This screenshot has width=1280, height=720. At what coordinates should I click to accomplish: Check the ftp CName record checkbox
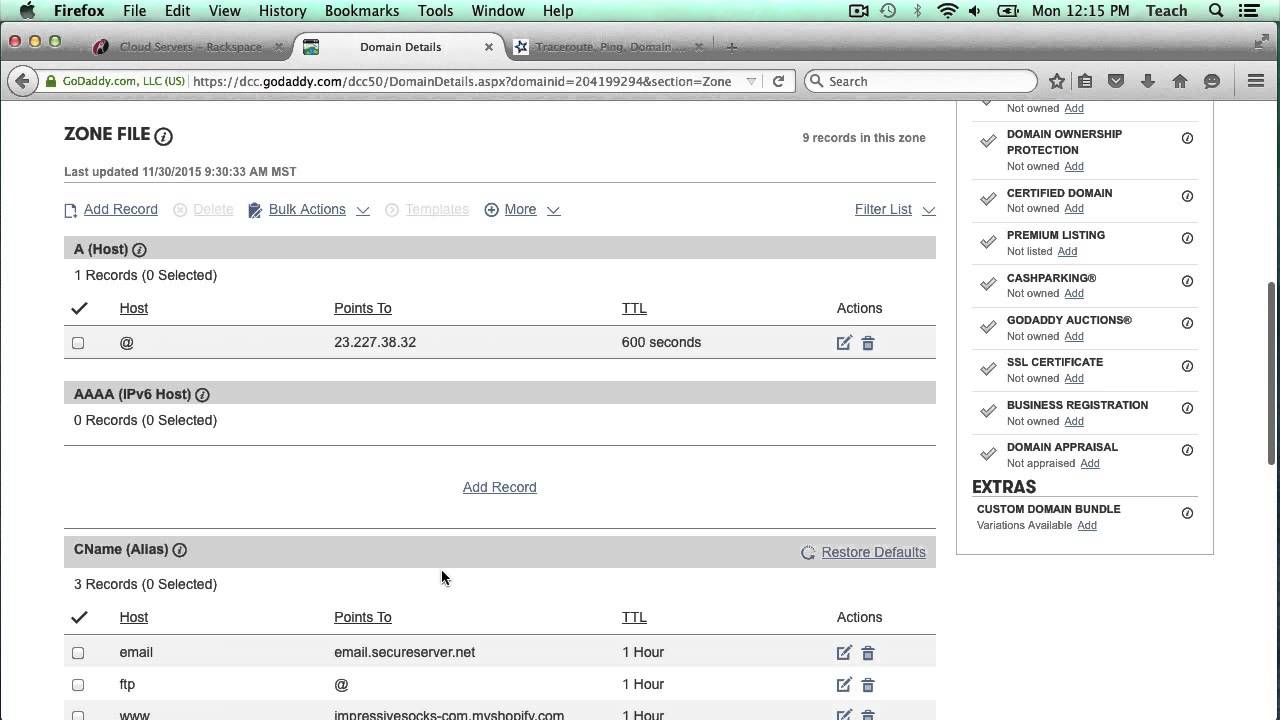78,685
